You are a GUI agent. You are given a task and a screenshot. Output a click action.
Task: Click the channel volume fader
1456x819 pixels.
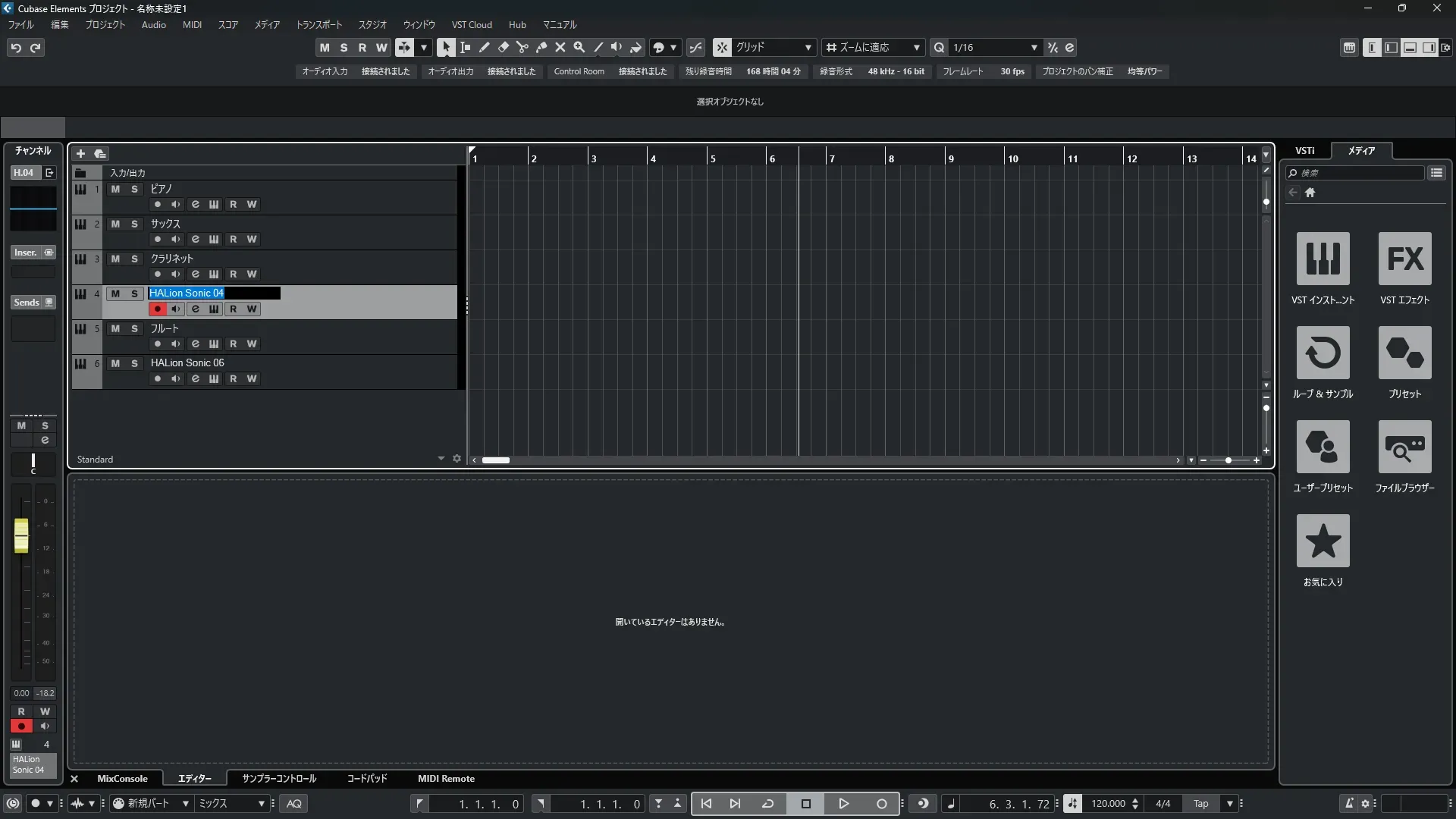click(21, 535)
